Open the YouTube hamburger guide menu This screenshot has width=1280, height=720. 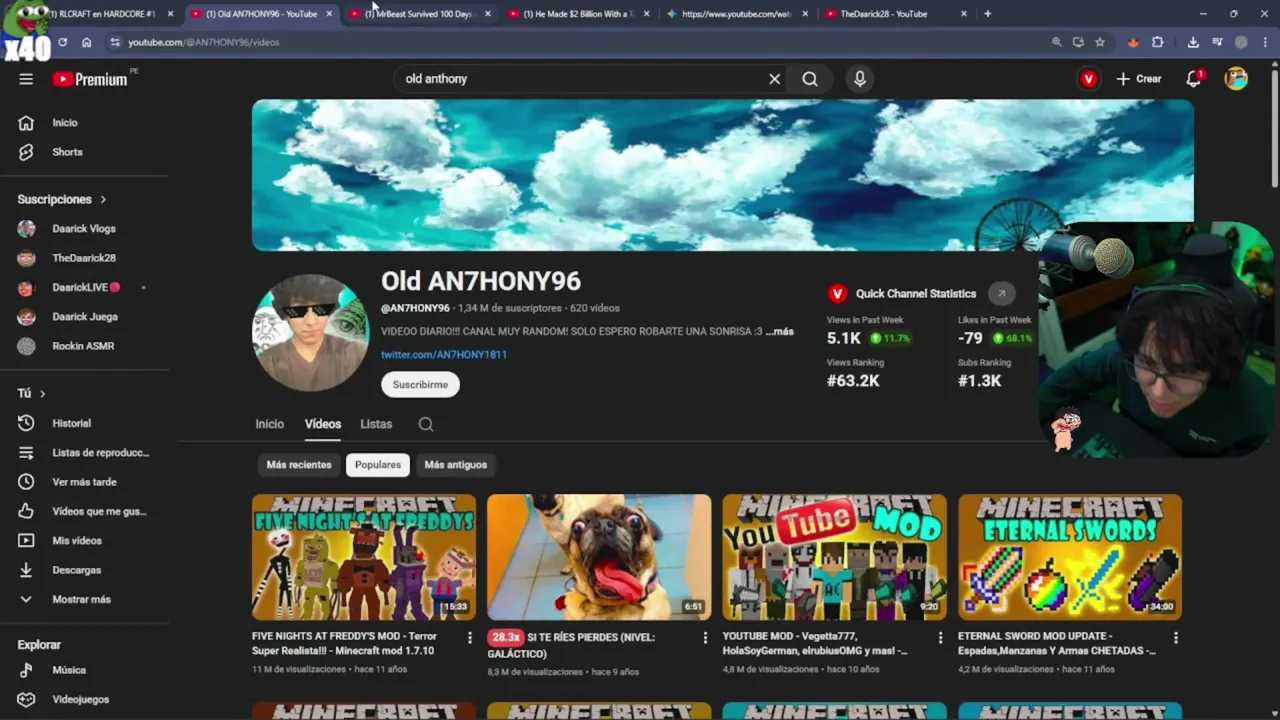pos(26,79)
